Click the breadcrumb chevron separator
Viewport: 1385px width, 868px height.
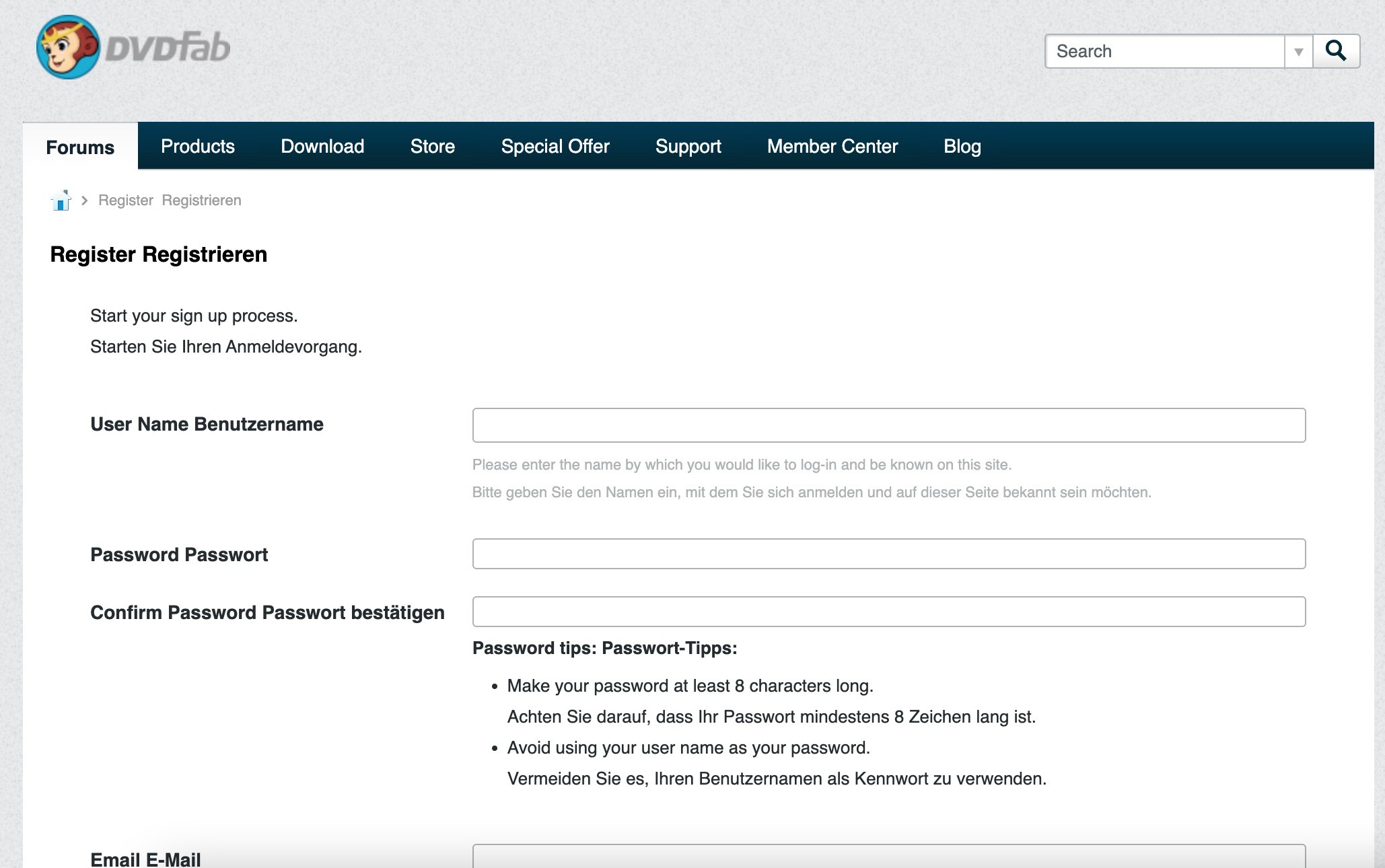click(x=85, y=201)
